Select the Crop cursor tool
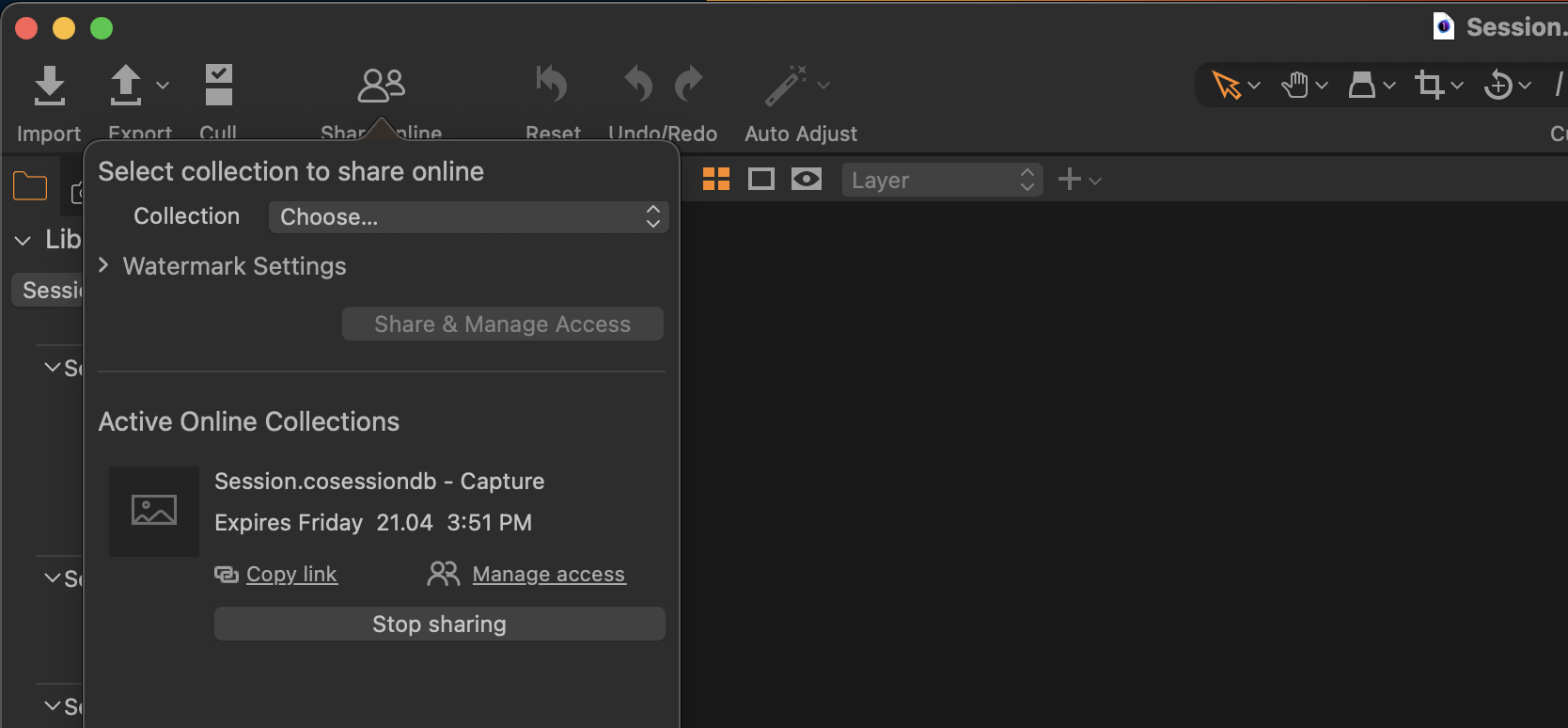 (x=1430, y=85)
